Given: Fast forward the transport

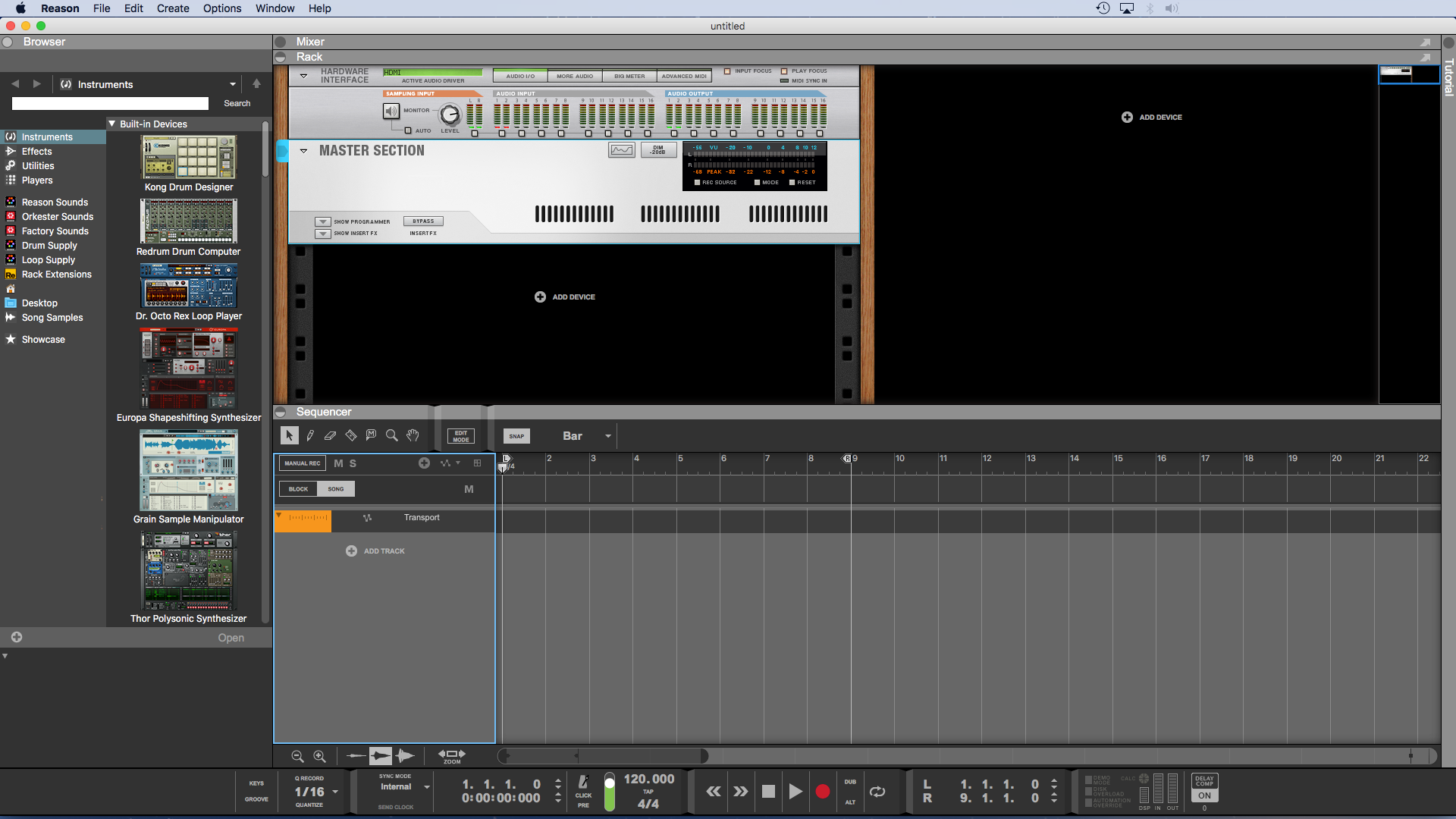Looking at the screenshot, I should (x=741, y=792).
